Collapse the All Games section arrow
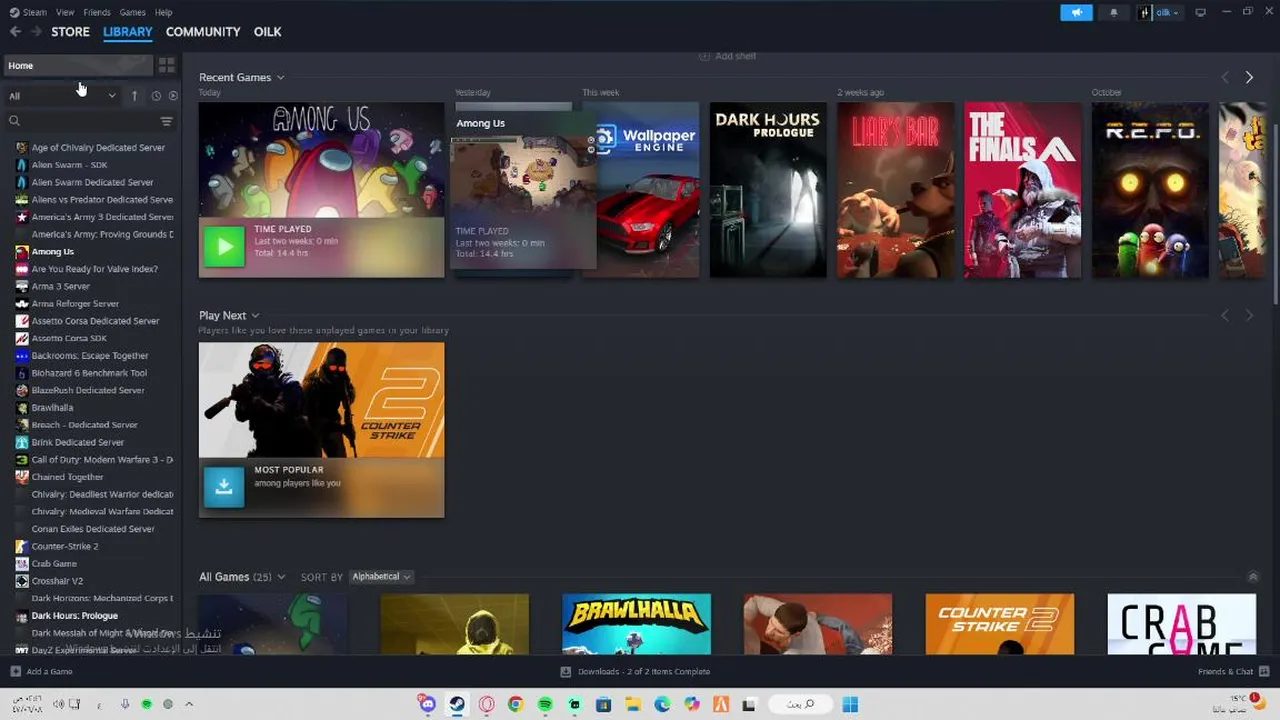The image size is (1280, 720). (1253, 577)
